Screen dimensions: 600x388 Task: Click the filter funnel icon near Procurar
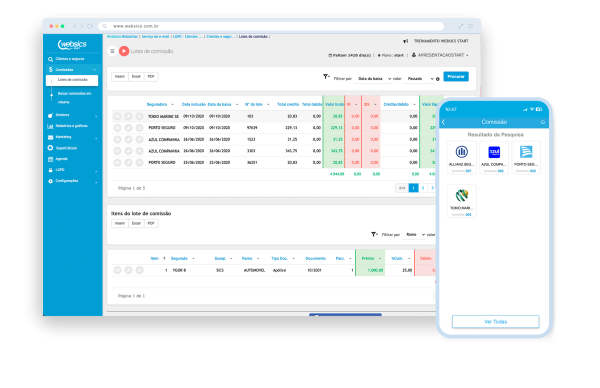pyautogui.click(x=326, y=77)
